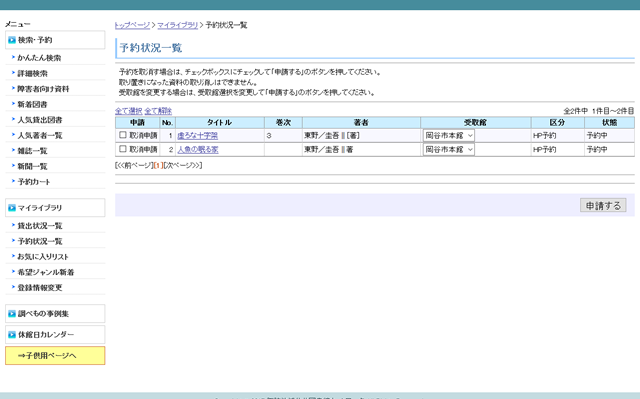Open 人気貸出図書 menu item
This screenshot has width=640, height=399.
pos(40,120)
